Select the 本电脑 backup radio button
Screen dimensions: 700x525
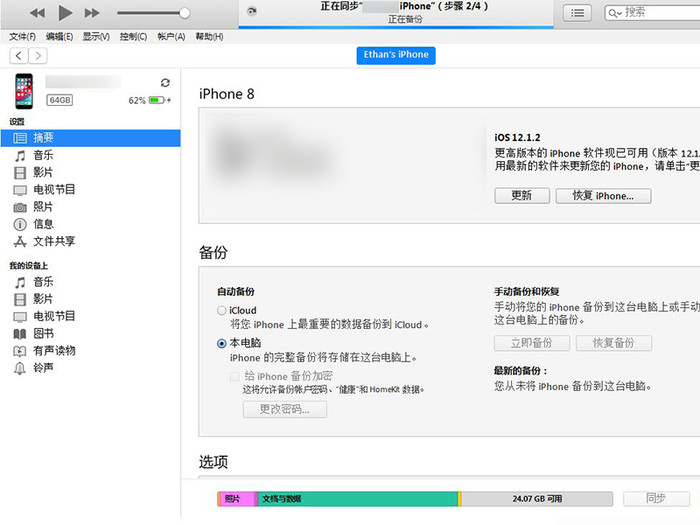221,343
